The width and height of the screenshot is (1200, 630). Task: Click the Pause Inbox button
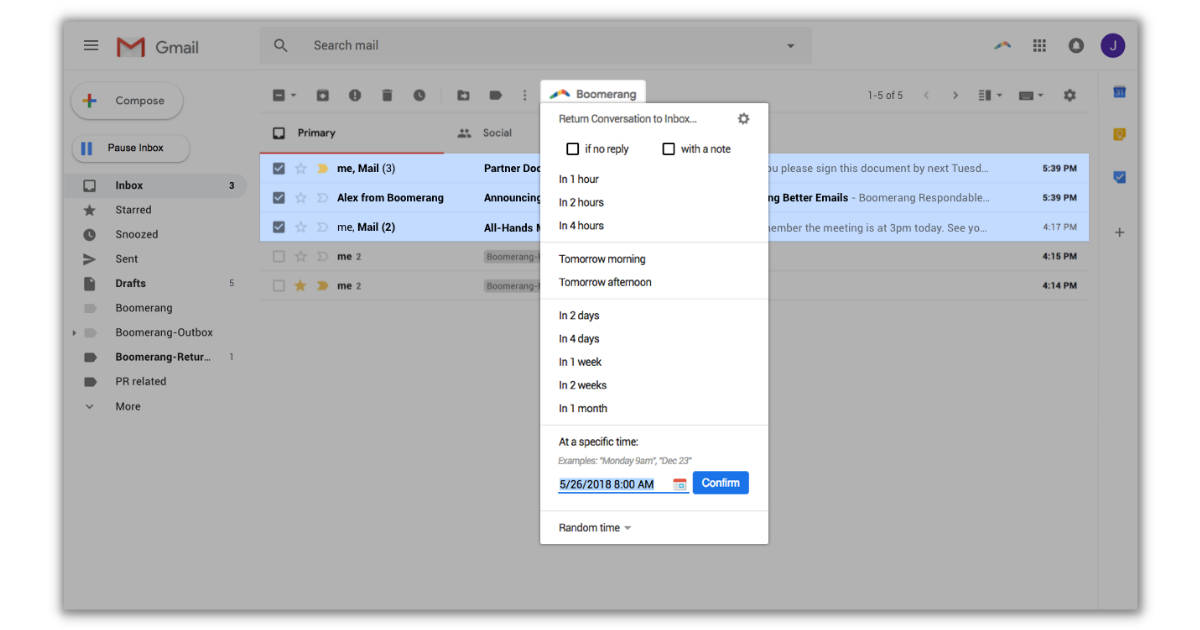pos(130,148)
